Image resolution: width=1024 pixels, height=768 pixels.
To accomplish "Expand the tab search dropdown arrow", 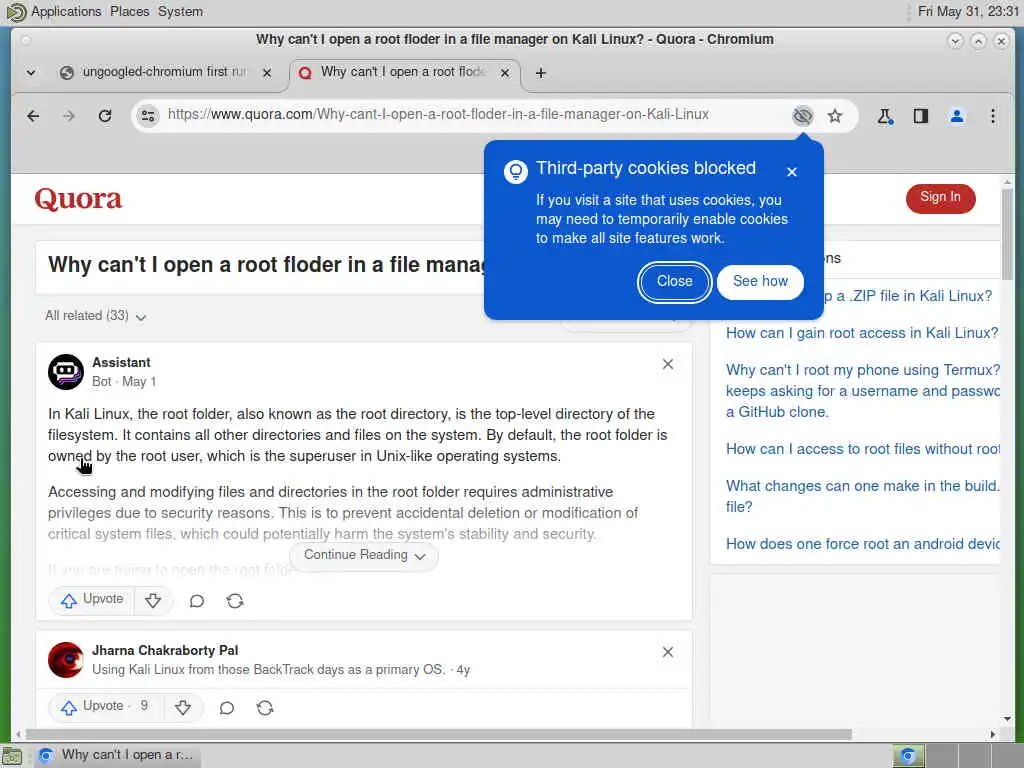I will (x=31, y=73).
